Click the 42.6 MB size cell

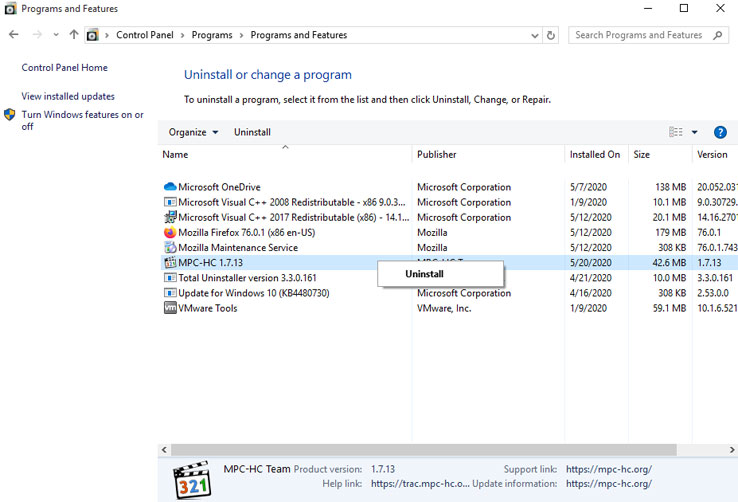point(669,263)
